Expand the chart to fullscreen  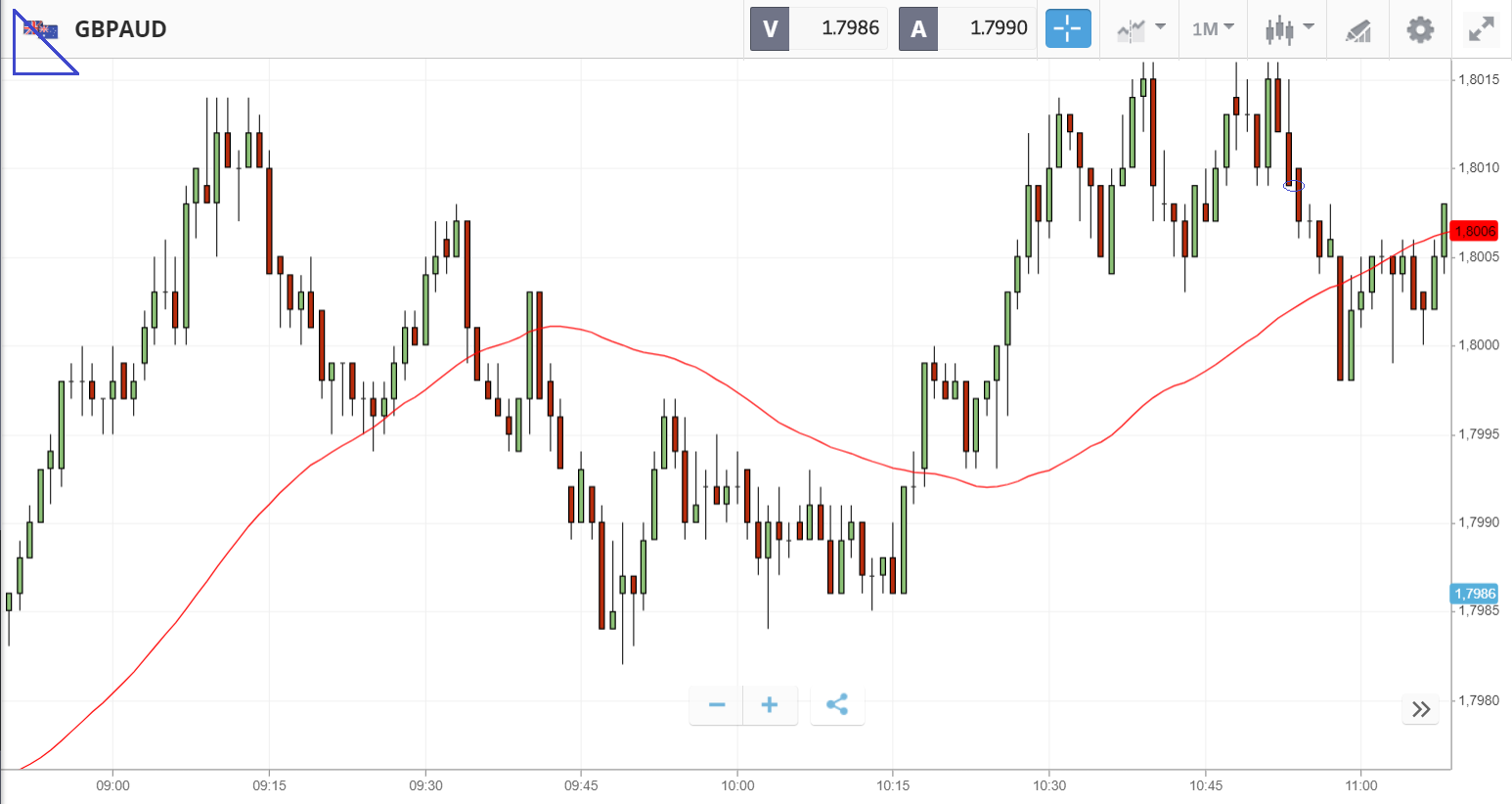click(x=1482, y=29)
